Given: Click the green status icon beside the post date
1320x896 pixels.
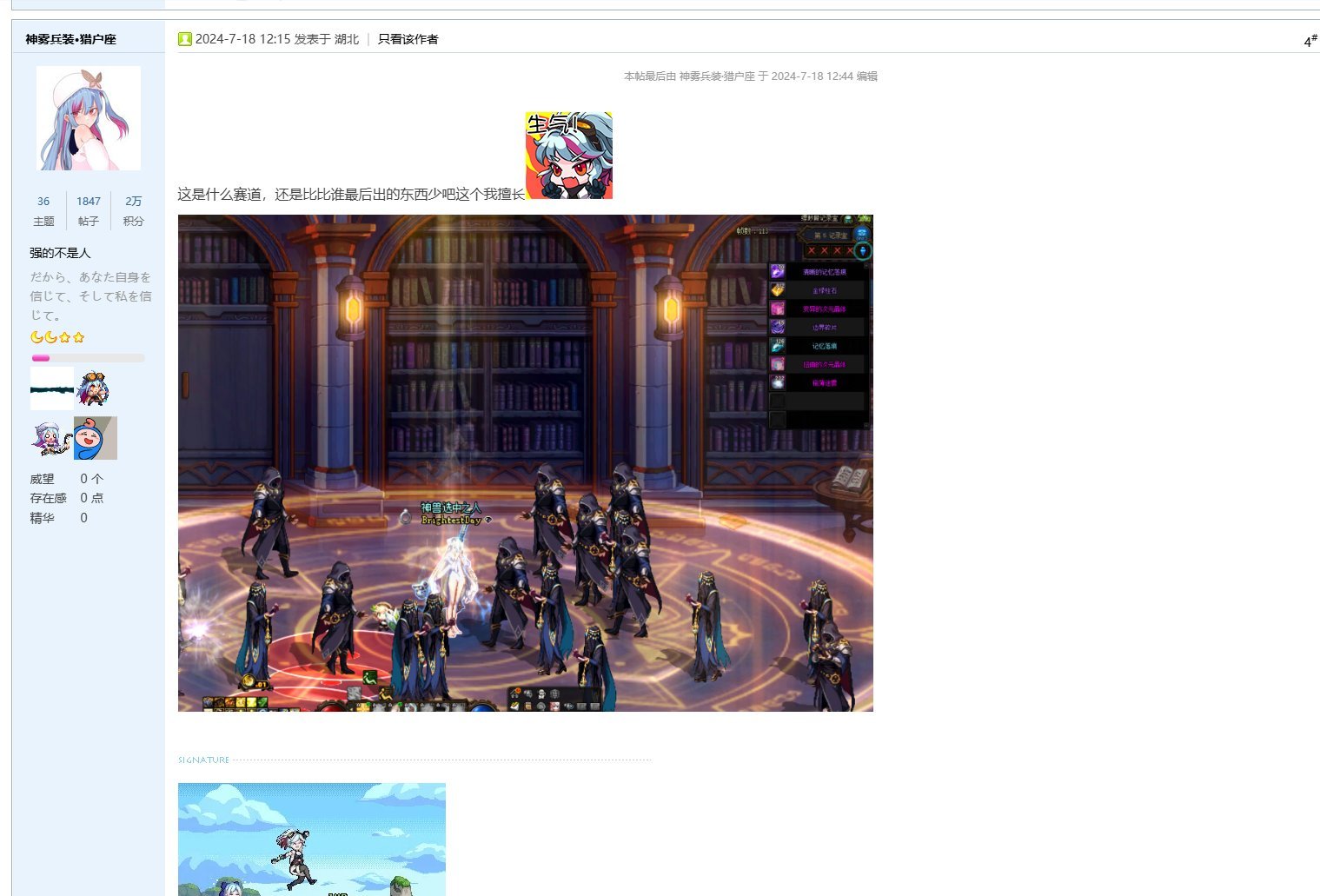Looking at the screenshot, I should coord(186,39).
